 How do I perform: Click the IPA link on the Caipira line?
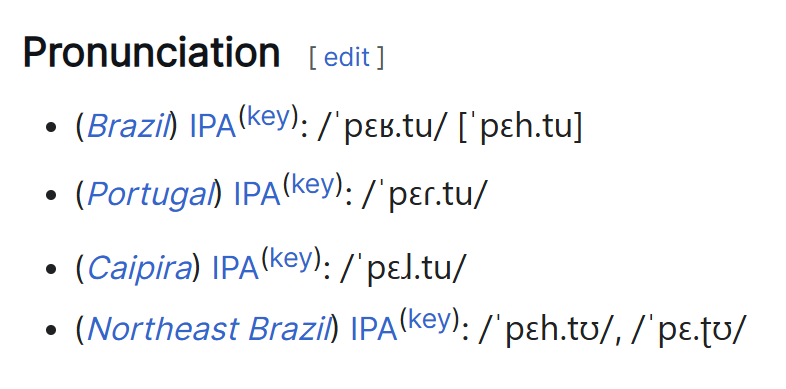[235, 269]
